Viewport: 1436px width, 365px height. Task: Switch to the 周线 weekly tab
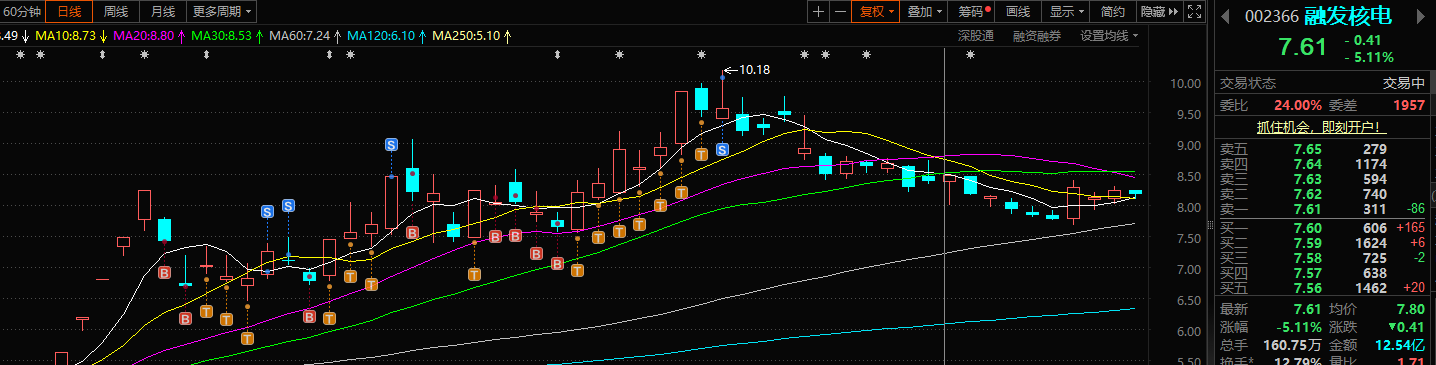116,12
